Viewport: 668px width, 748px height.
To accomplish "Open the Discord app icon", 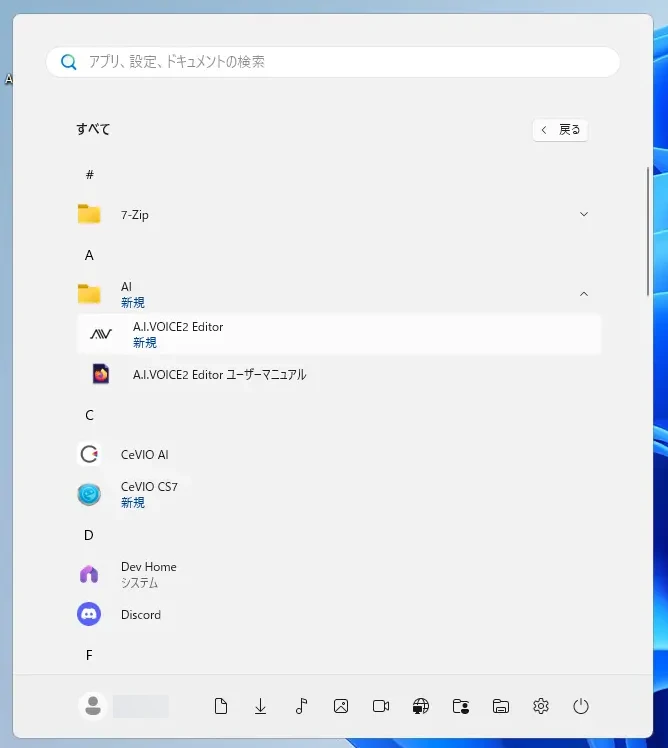I will pyautogui.click(x=89, y=614).
